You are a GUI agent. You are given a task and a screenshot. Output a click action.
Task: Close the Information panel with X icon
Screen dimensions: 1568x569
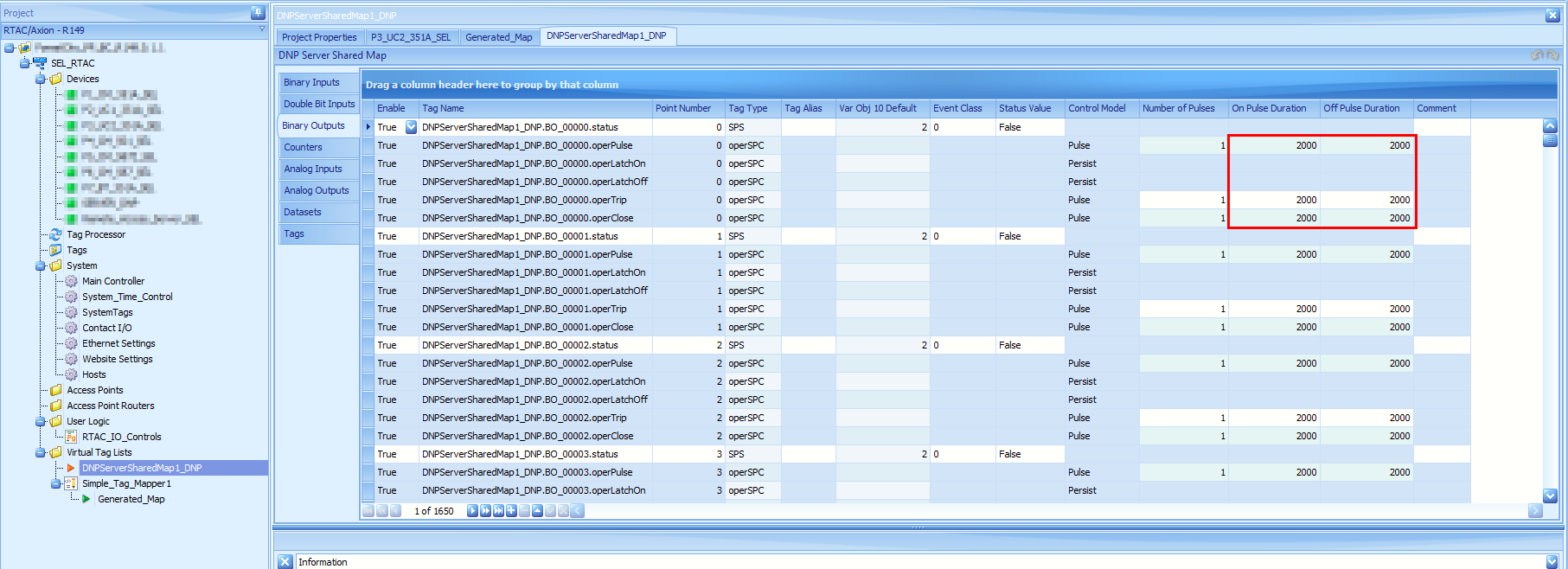[x=285, y=561]
